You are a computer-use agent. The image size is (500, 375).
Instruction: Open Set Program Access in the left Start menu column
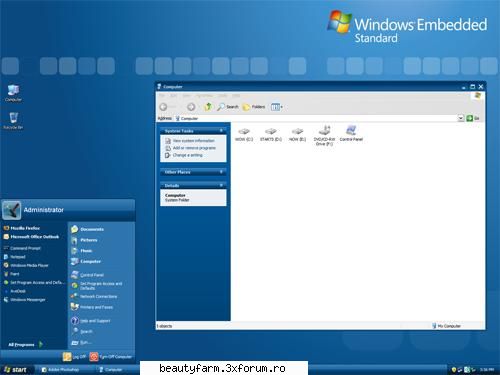[33, 282]
